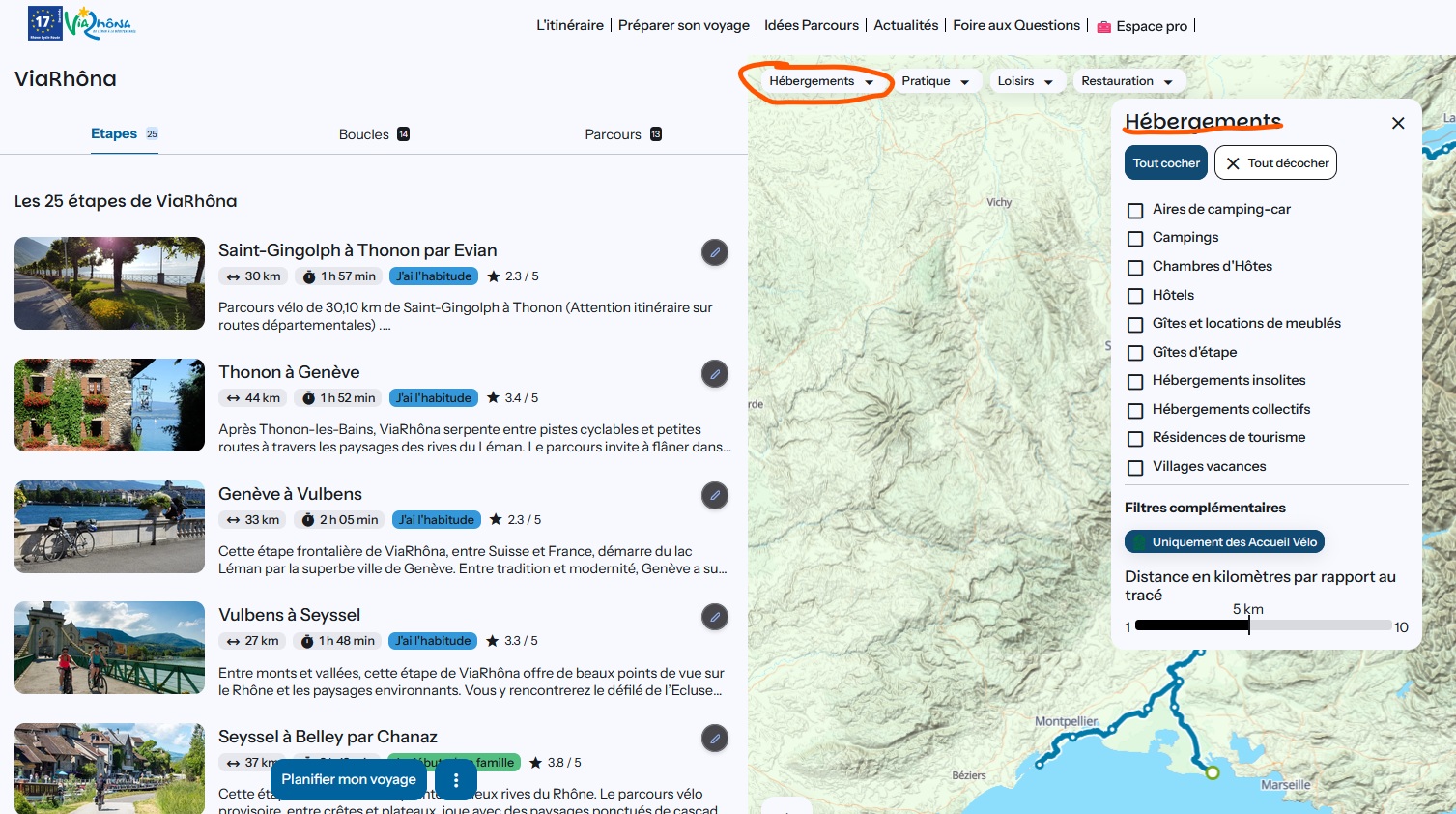The image size is (1456, 814).
Task: Open Préparer son voyage menu
Action: pos(684,26)
